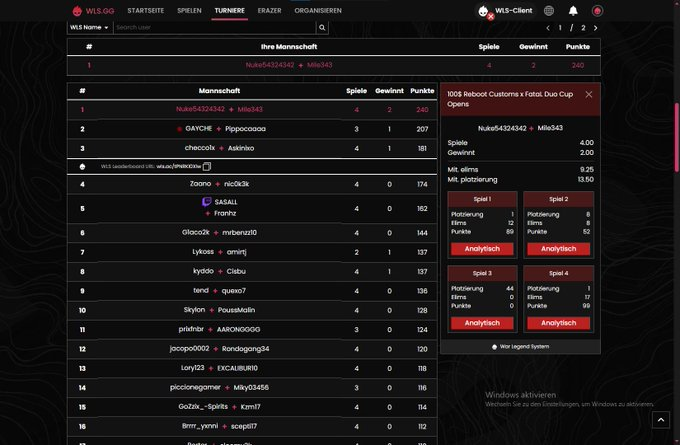Image resolution: width=680 pixels, height=445 pixels.
Task: Select the Lory123 + EXCALIBUR10 team row
Action: (252, 368)
